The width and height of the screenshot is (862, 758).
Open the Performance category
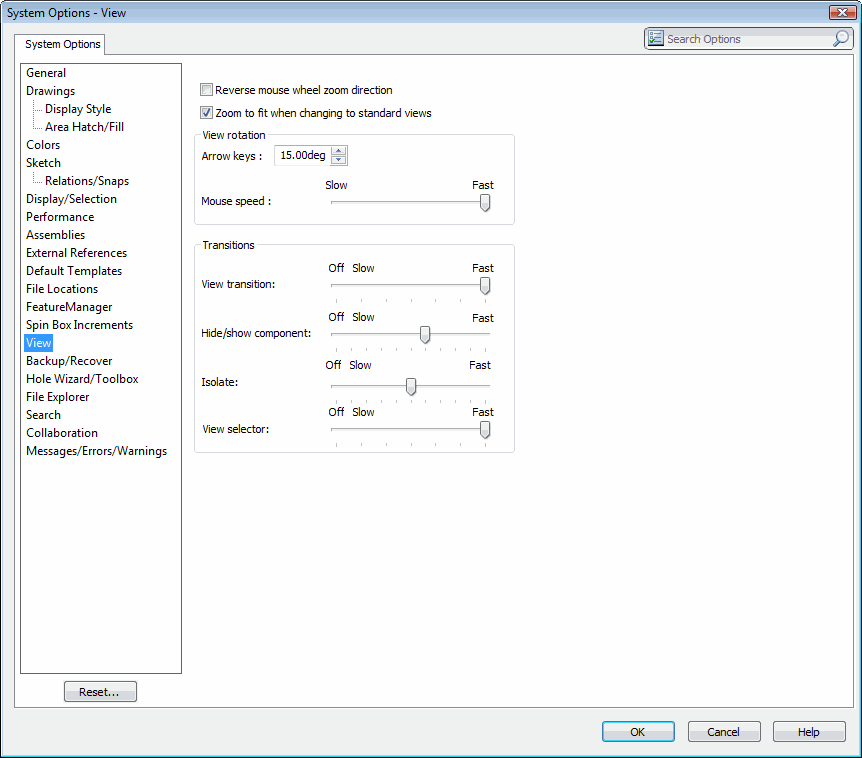60,217
